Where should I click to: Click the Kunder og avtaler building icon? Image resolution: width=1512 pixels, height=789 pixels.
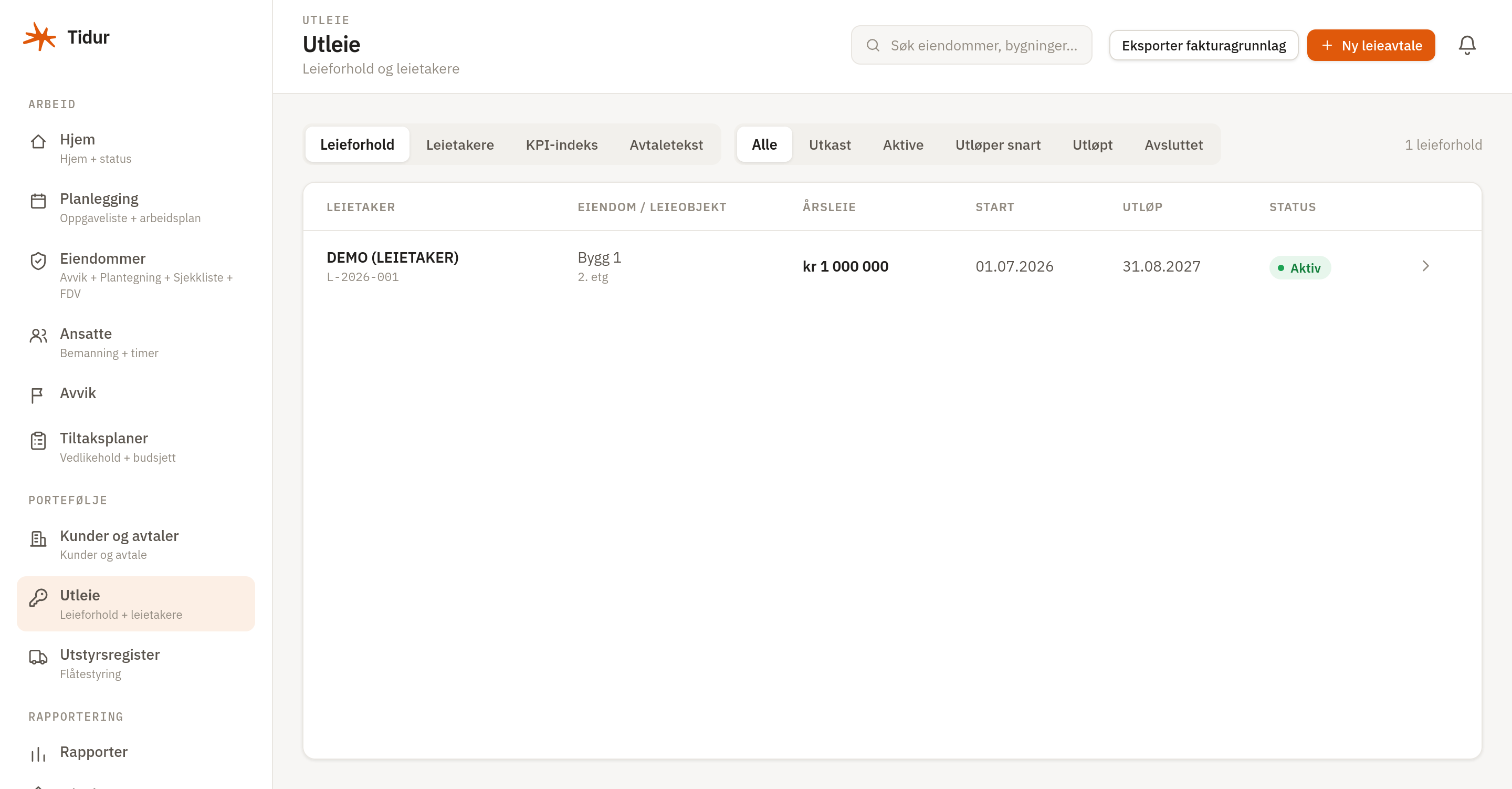point(38,538)
